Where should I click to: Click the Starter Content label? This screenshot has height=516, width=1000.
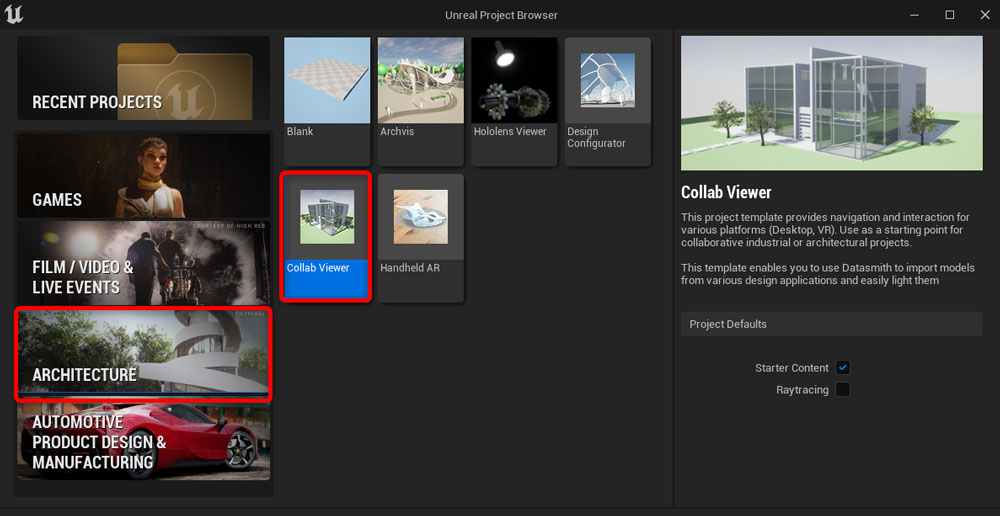[x=792, y=368]
